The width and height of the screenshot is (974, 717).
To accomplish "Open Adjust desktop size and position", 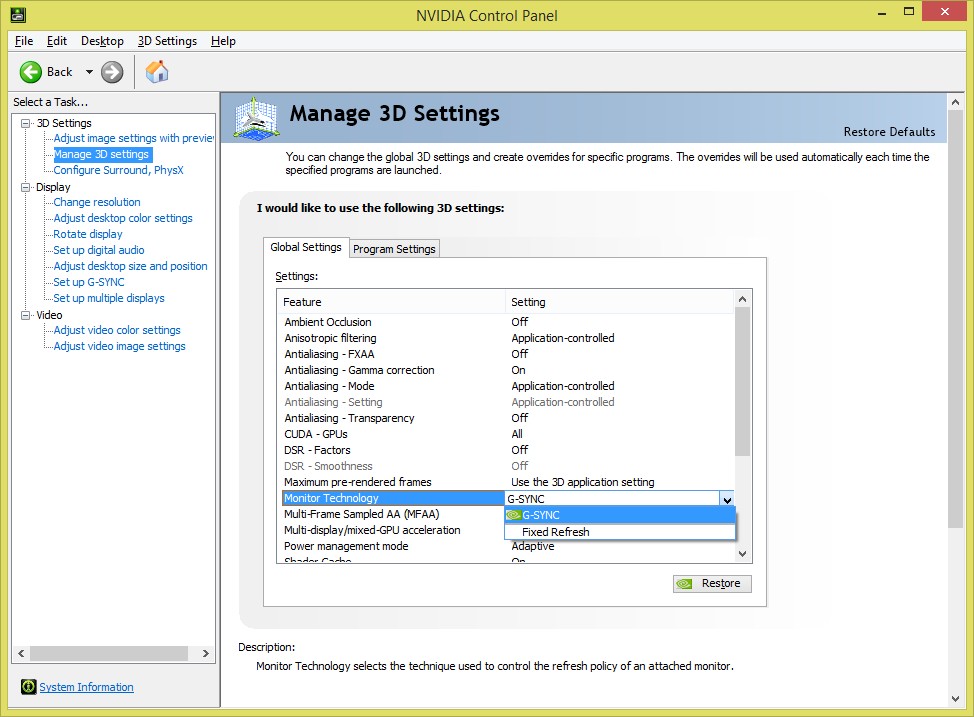I will [x=130, y=266].
